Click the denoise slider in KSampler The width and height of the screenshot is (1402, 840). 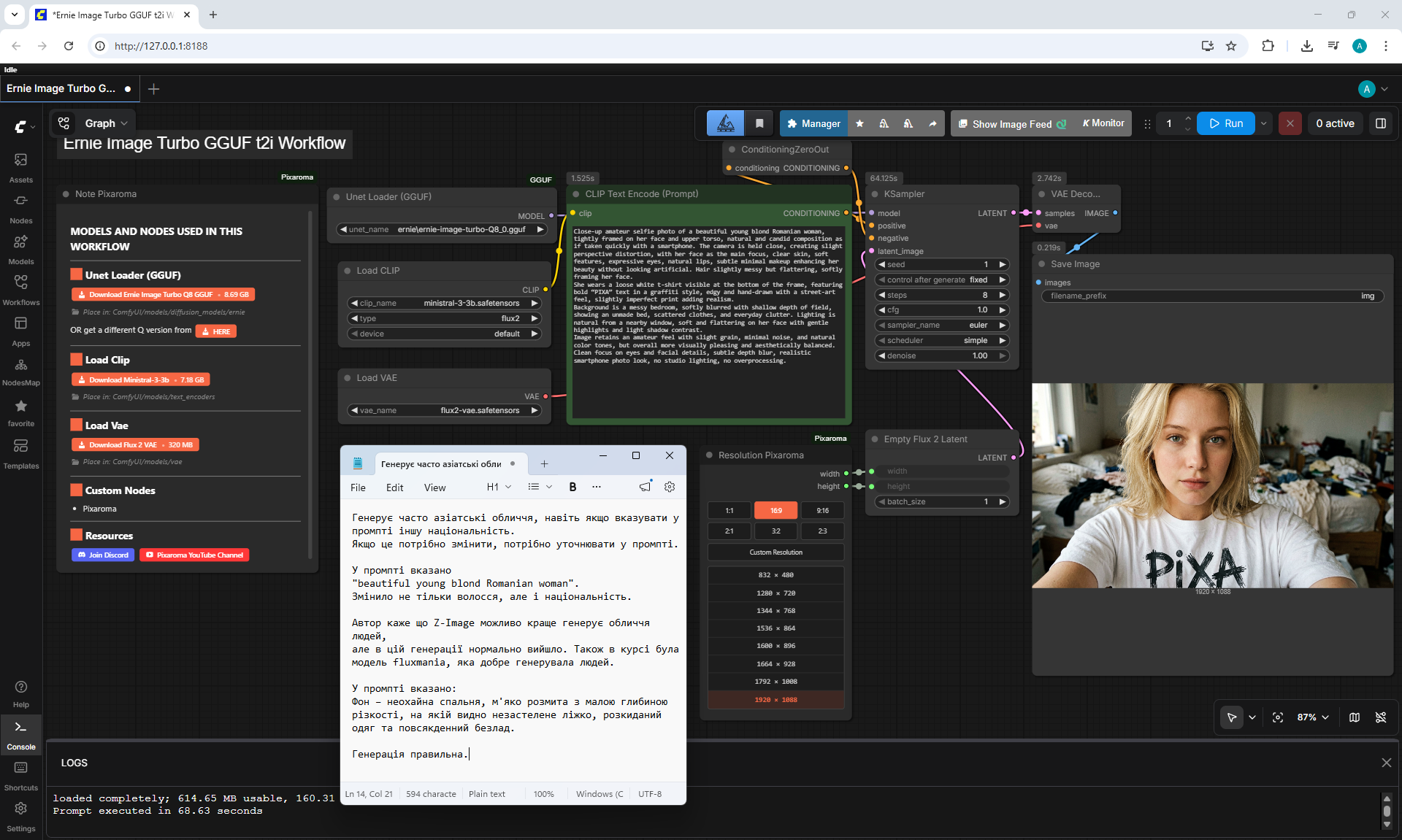tap(942, 356)
